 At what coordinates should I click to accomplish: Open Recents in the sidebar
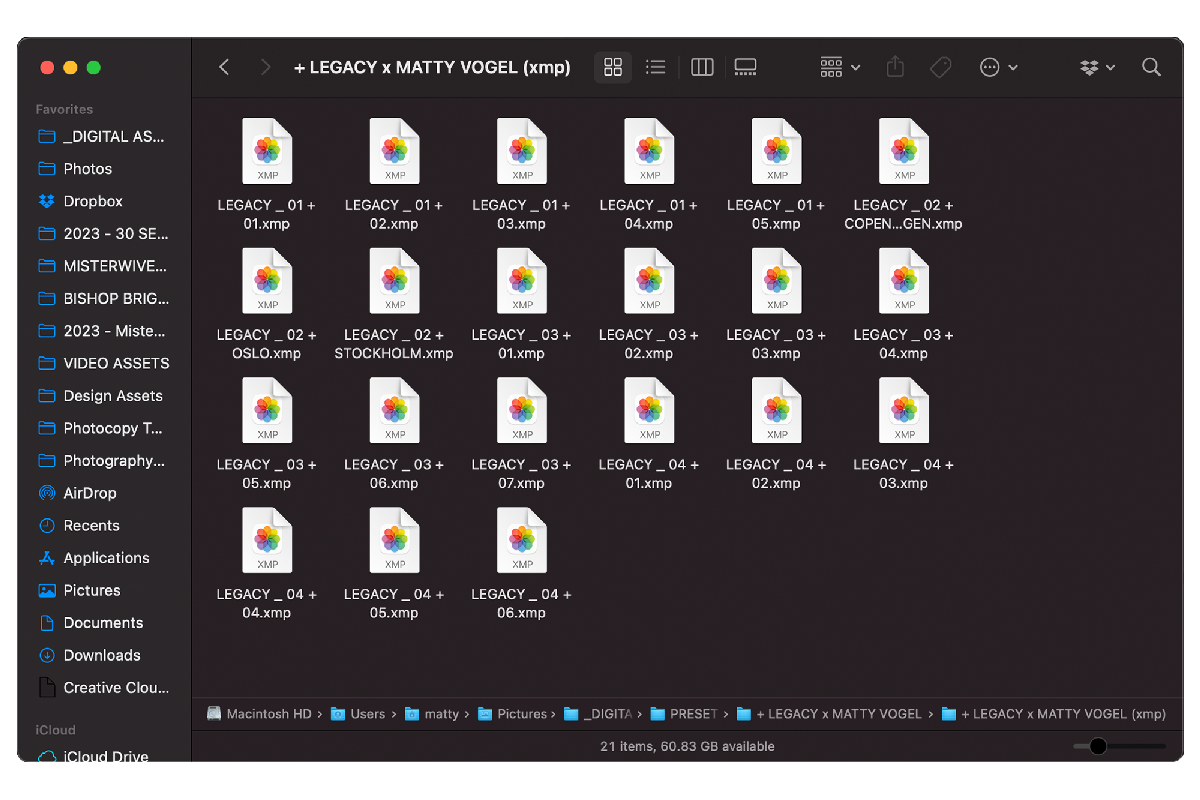coord(91,525)
